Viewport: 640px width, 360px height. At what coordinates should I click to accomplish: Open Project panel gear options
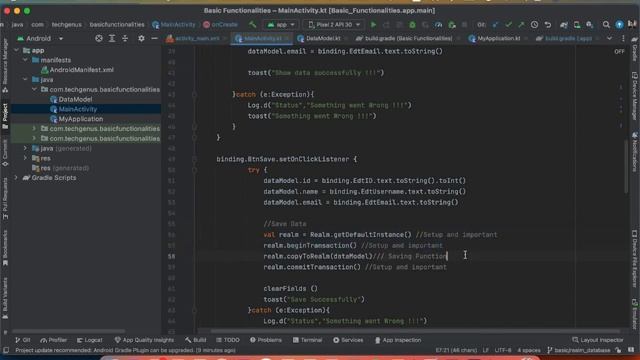pos(141,38)
